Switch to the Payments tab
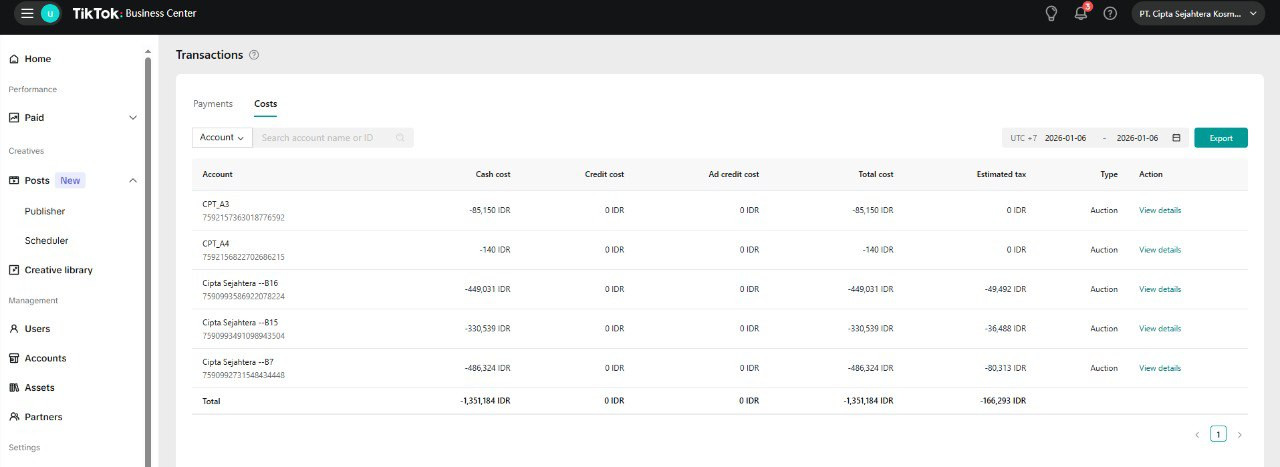The image size is (1280, 467). pyautogui.click(x=213, y=104)
